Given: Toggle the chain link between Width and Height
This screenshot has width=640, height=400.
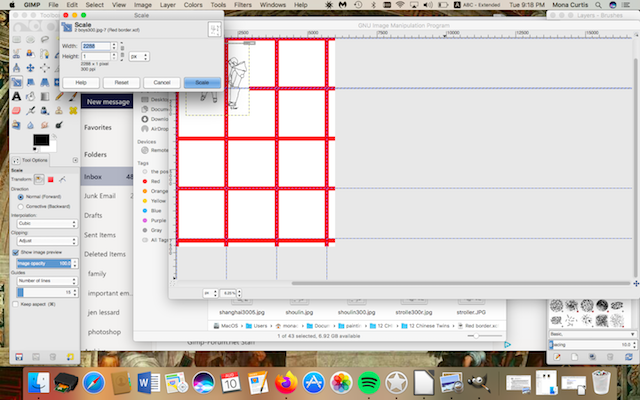Looking at the screenshot, I should (x=122, y=50).
